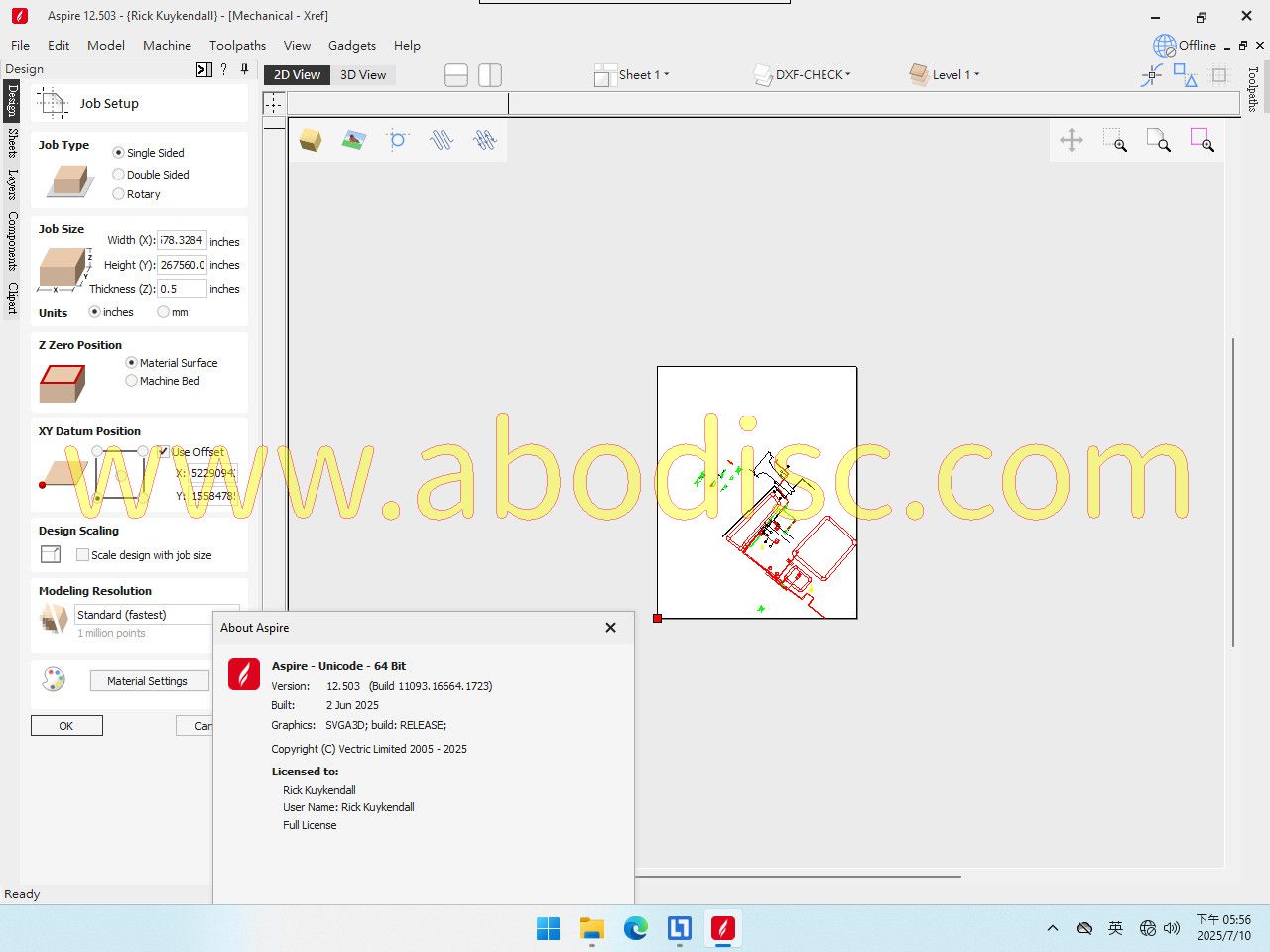This screenshot has width=1270, height=952.
Task: Open the Components side tab
Action: pos(12,241)
